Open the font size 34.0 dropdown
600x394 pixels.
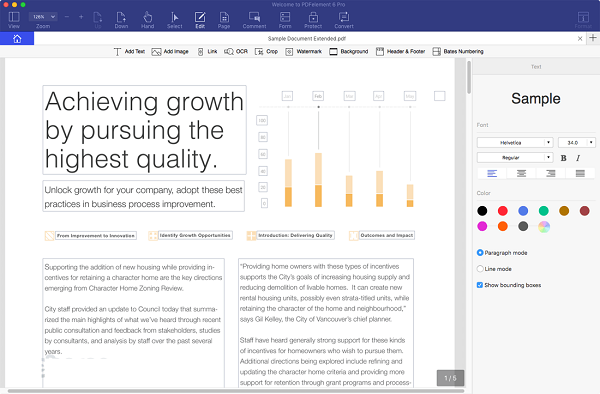click(x=577, y=142)
